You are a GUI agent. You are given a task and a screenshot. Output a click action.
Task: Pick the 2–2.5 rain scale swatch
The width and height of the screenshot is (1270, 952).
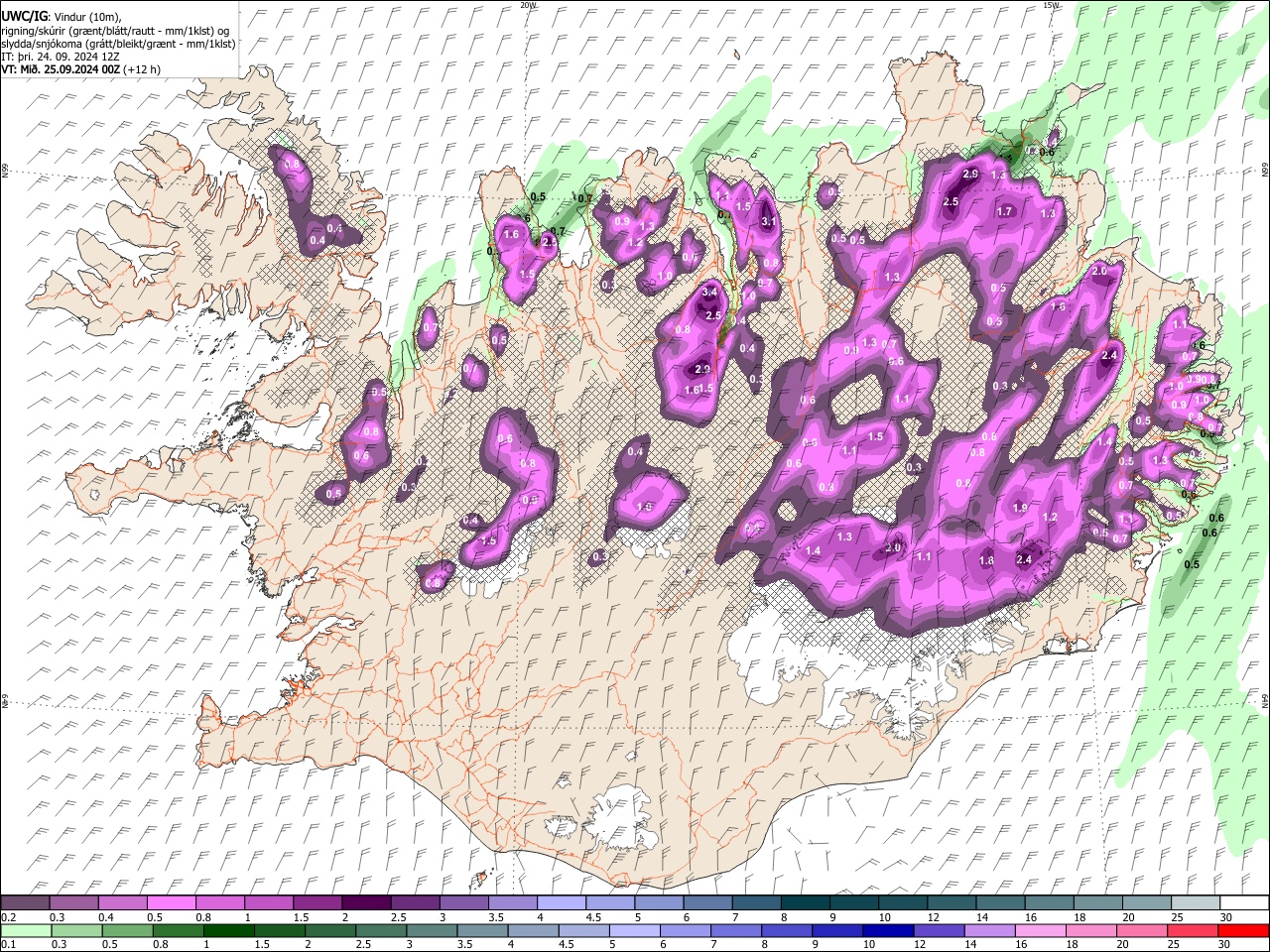[x=330, y=930]
